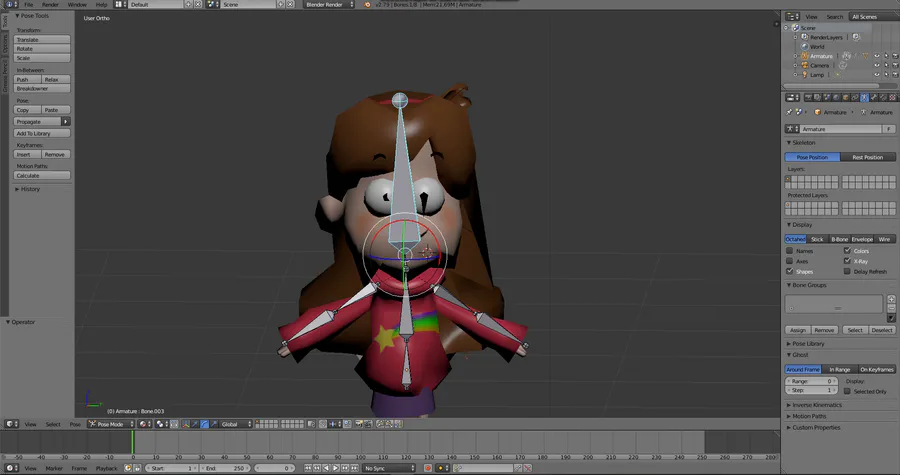Jump to the timeline end frame button
This screenshot has width=900, height=475.
[x=354, y=468]
